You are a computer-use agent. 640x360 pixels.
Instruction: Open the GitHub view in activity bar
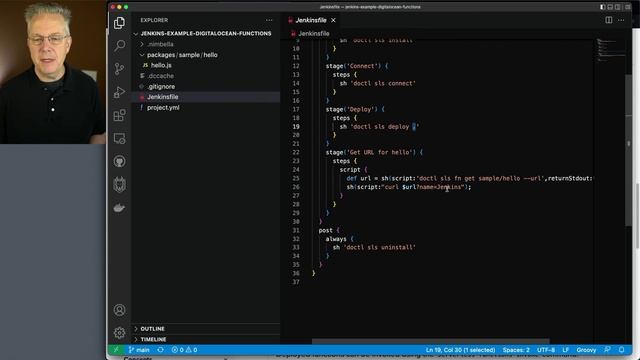pyautogui.click(x=119, y=162)
